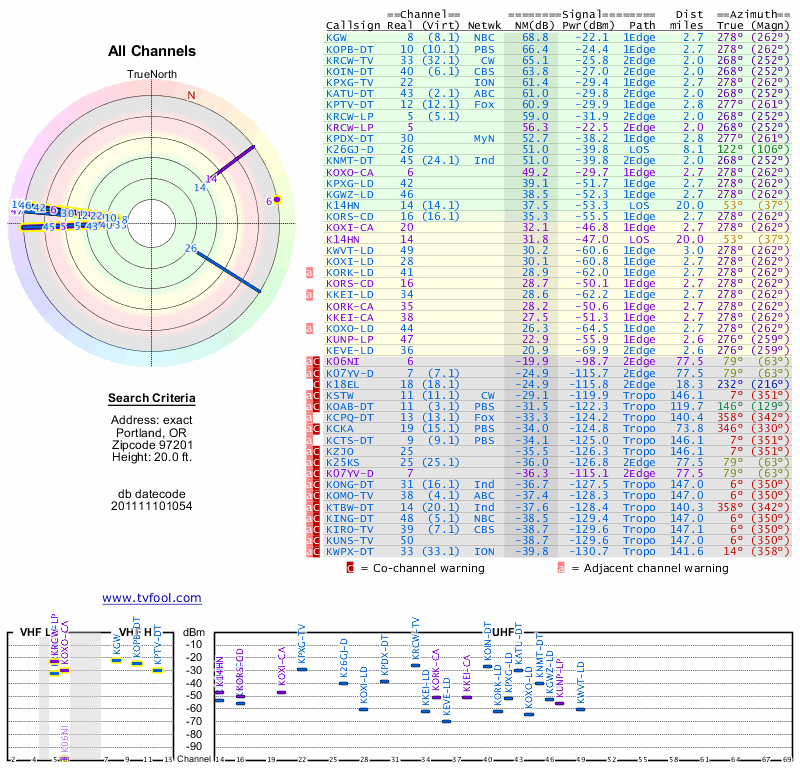This screenshot has height=768, width=800.
Task: Click the Pwr(dBm) column header
Action: click(x=588, y=26)
